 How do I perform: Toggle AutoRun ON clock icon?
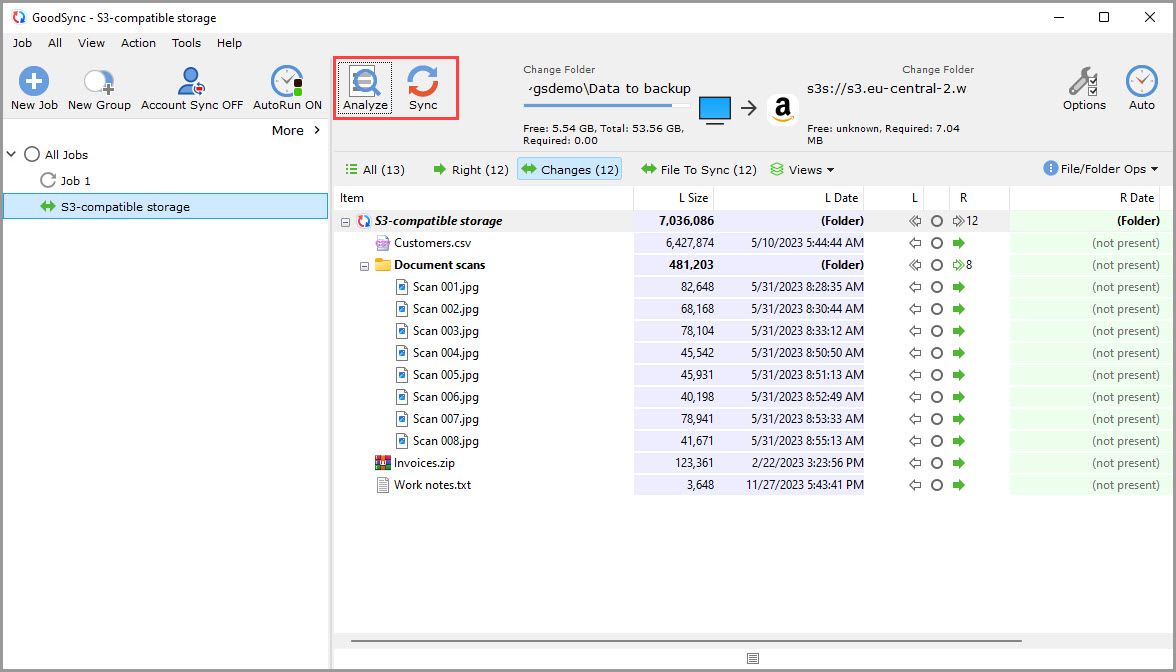(x=287, y=81)
